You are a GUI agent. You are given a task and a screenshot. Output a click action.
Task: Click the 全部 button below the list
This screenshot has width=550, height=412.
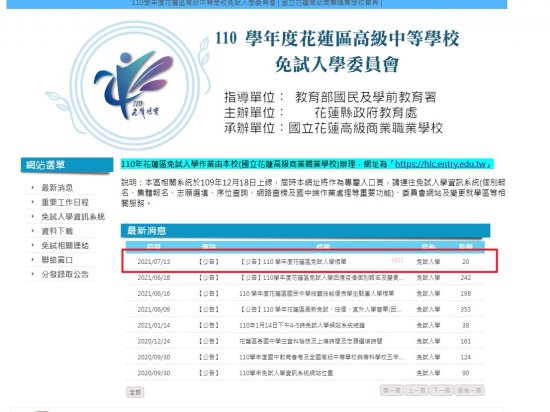[x=135, y=392]
